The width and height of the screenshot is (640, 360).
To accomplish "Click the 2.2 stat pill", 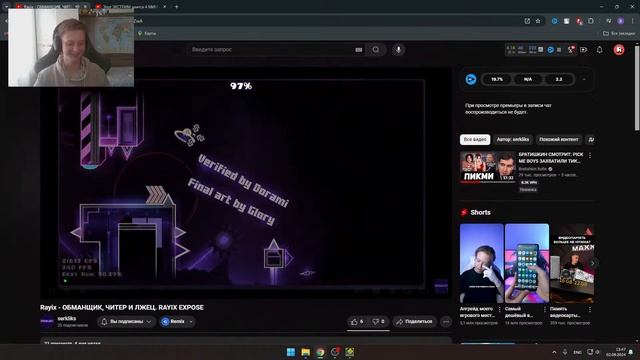I will (x=559, y=80).
